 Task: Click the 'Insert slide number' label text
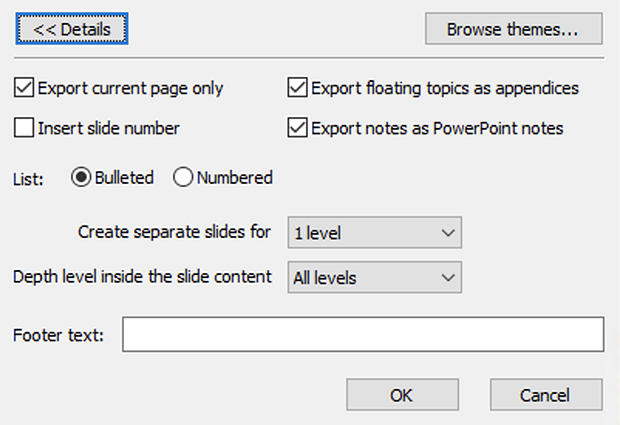[x=108, y=128]
